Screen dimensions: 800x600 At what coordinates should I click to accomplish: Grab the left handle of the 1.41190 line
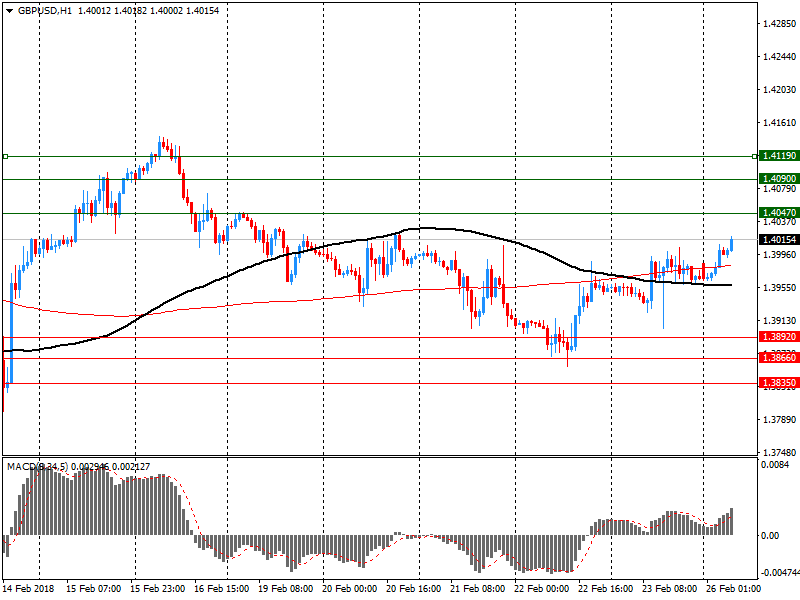coord(5,157)
